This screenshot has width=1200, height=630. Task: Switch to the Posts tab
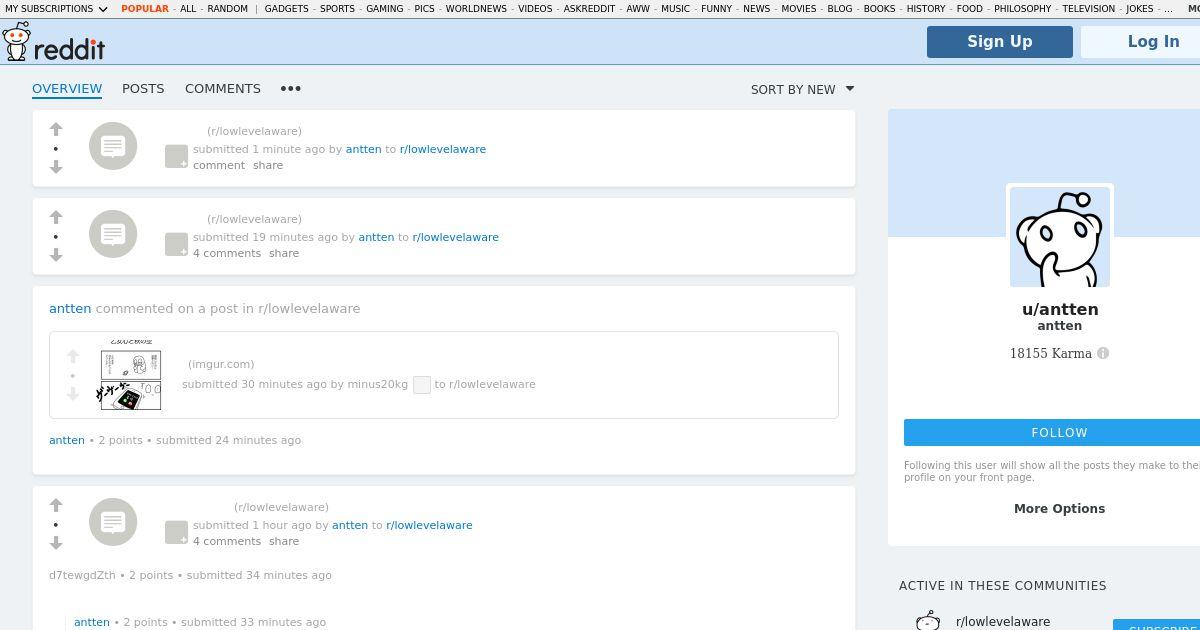[x=143, y=88]
